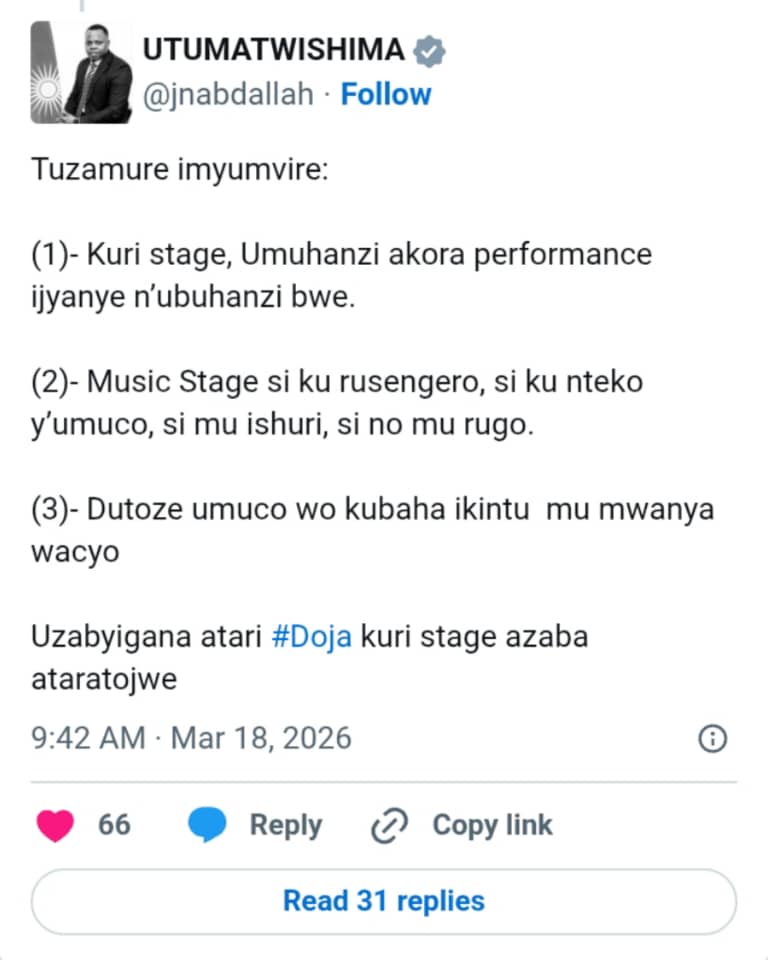Click the blue reply speech bubble icon

[207, 825]
